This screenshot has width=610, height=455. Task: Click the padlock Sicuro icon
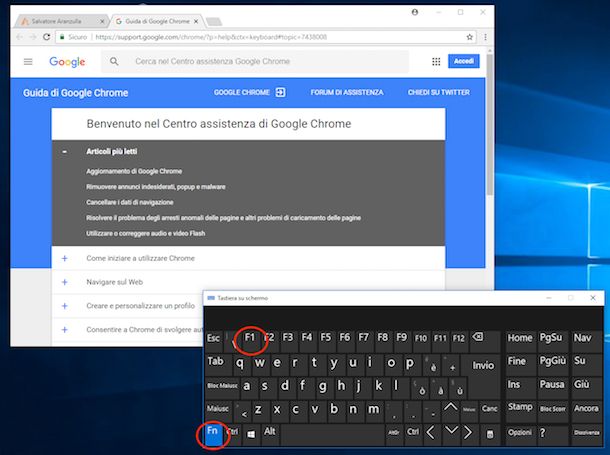(x=62, y=37)
